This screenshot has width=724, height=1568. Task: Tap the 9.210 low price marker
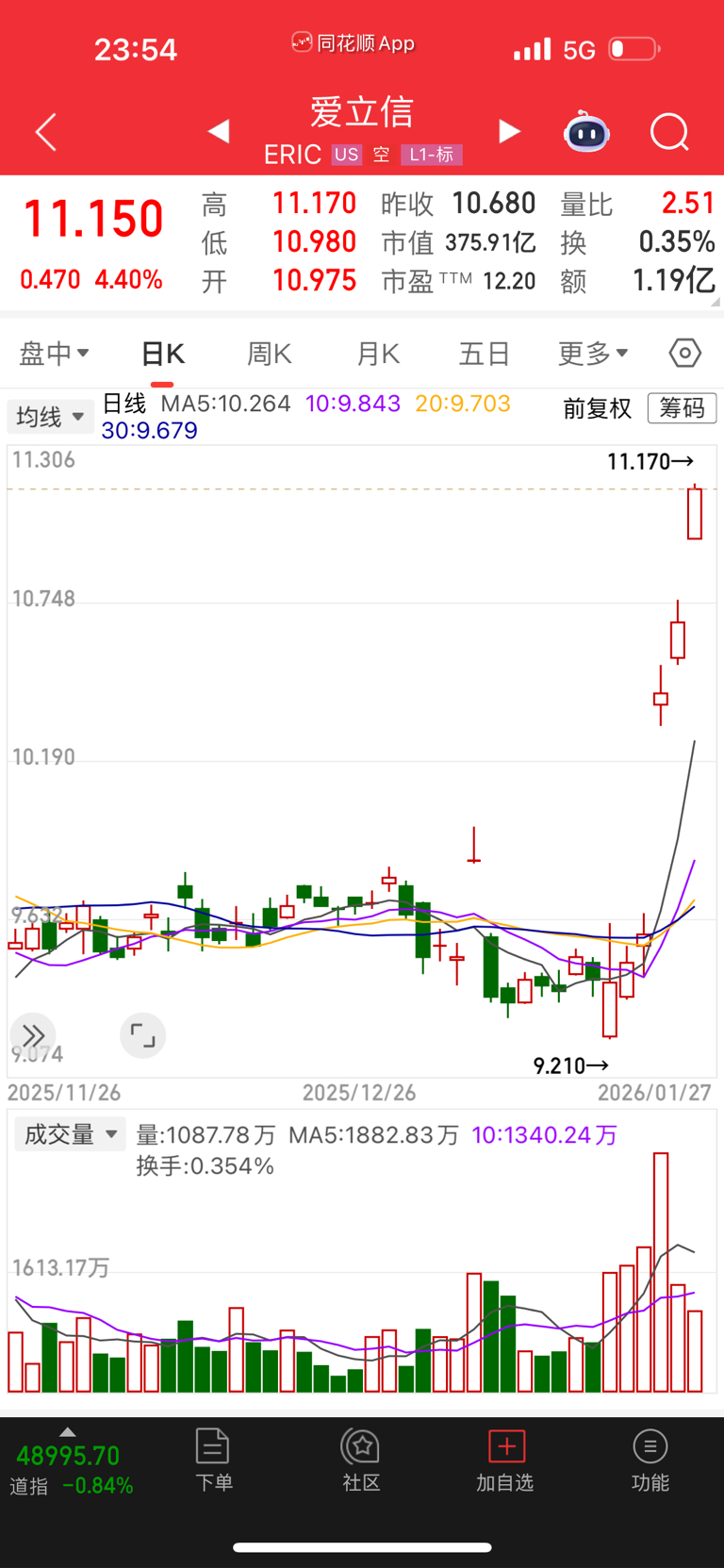570,1065
